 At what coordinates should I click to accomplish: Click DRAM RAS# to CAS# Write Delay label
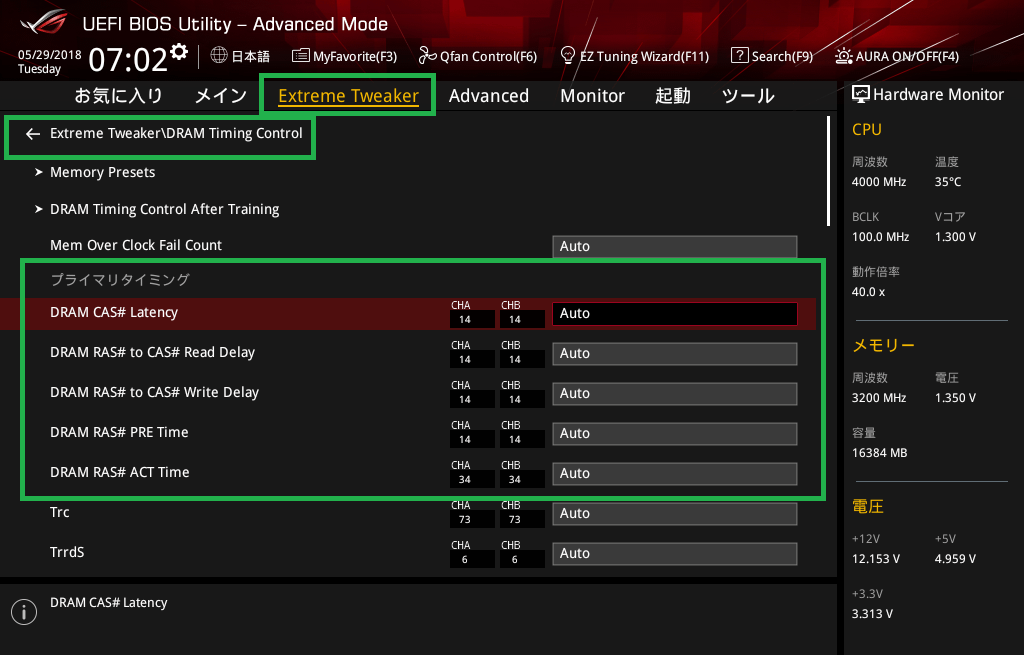154,392
